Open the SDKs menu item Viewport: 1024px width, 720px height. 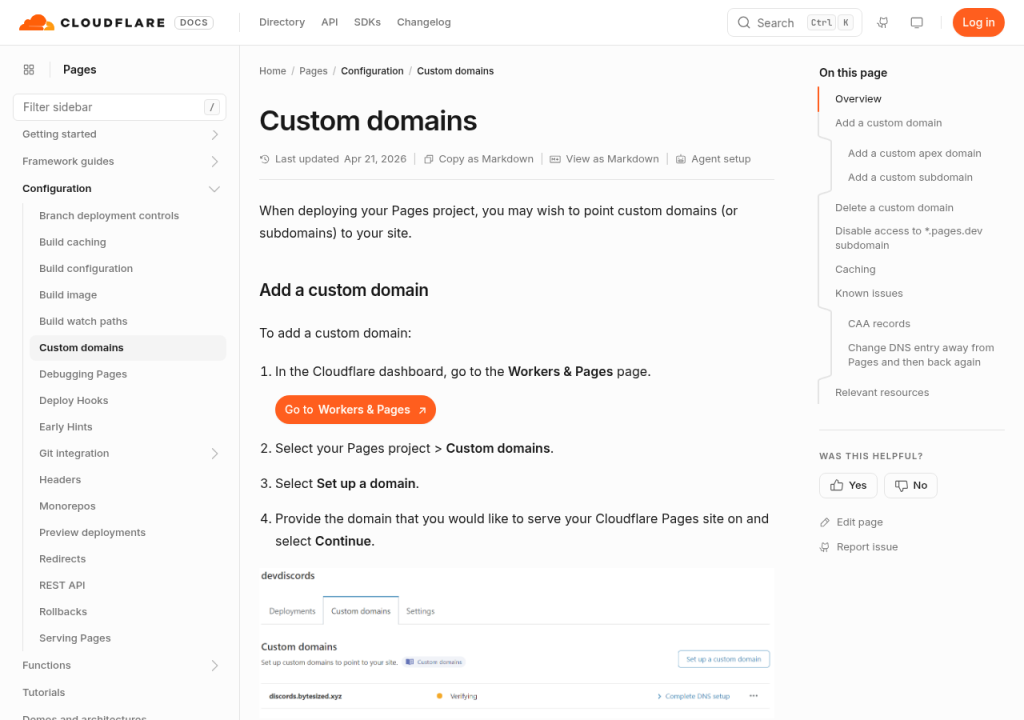367,22
